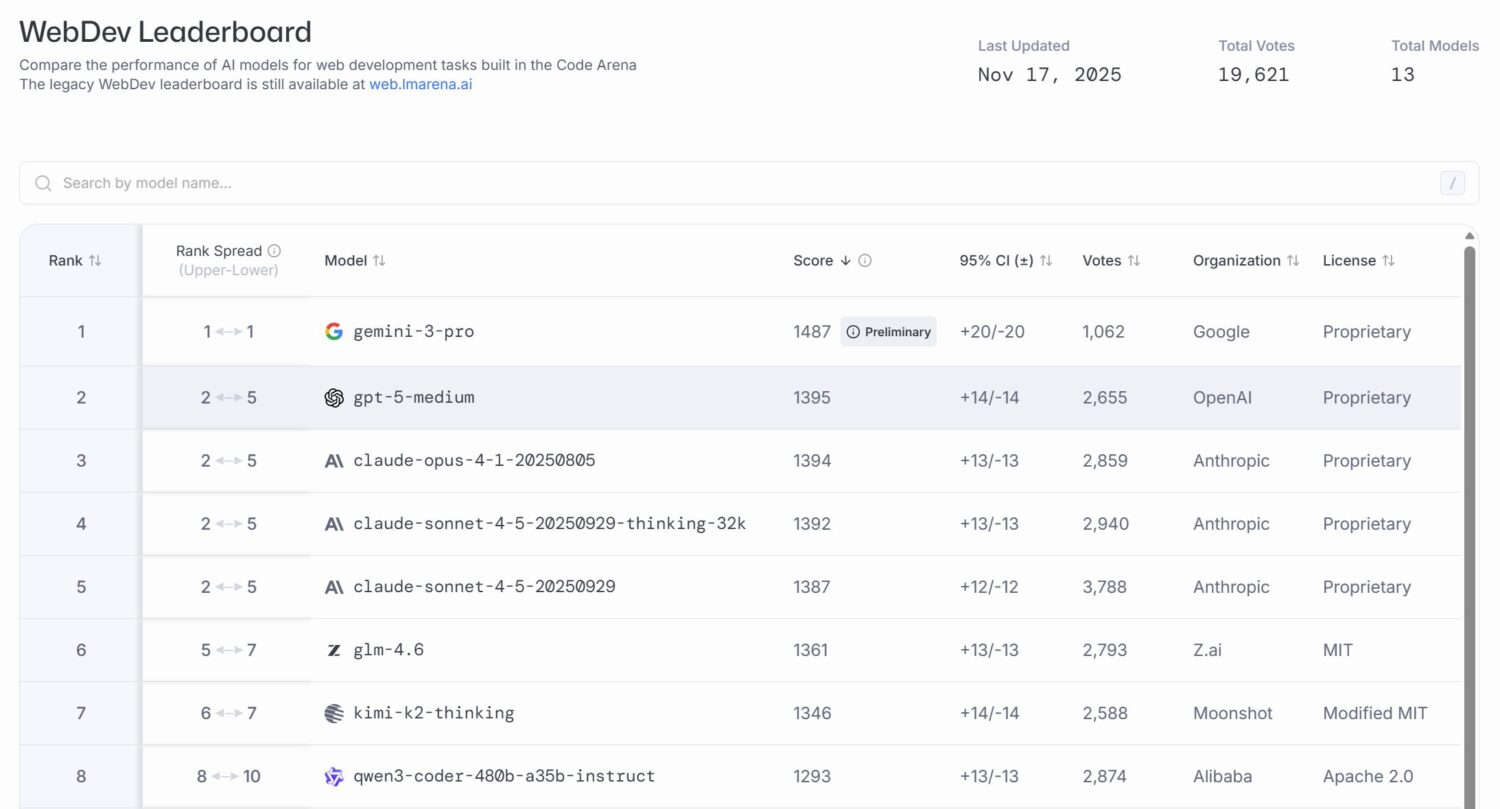Click the 95% CI sort arrows

pos(1046,260)
